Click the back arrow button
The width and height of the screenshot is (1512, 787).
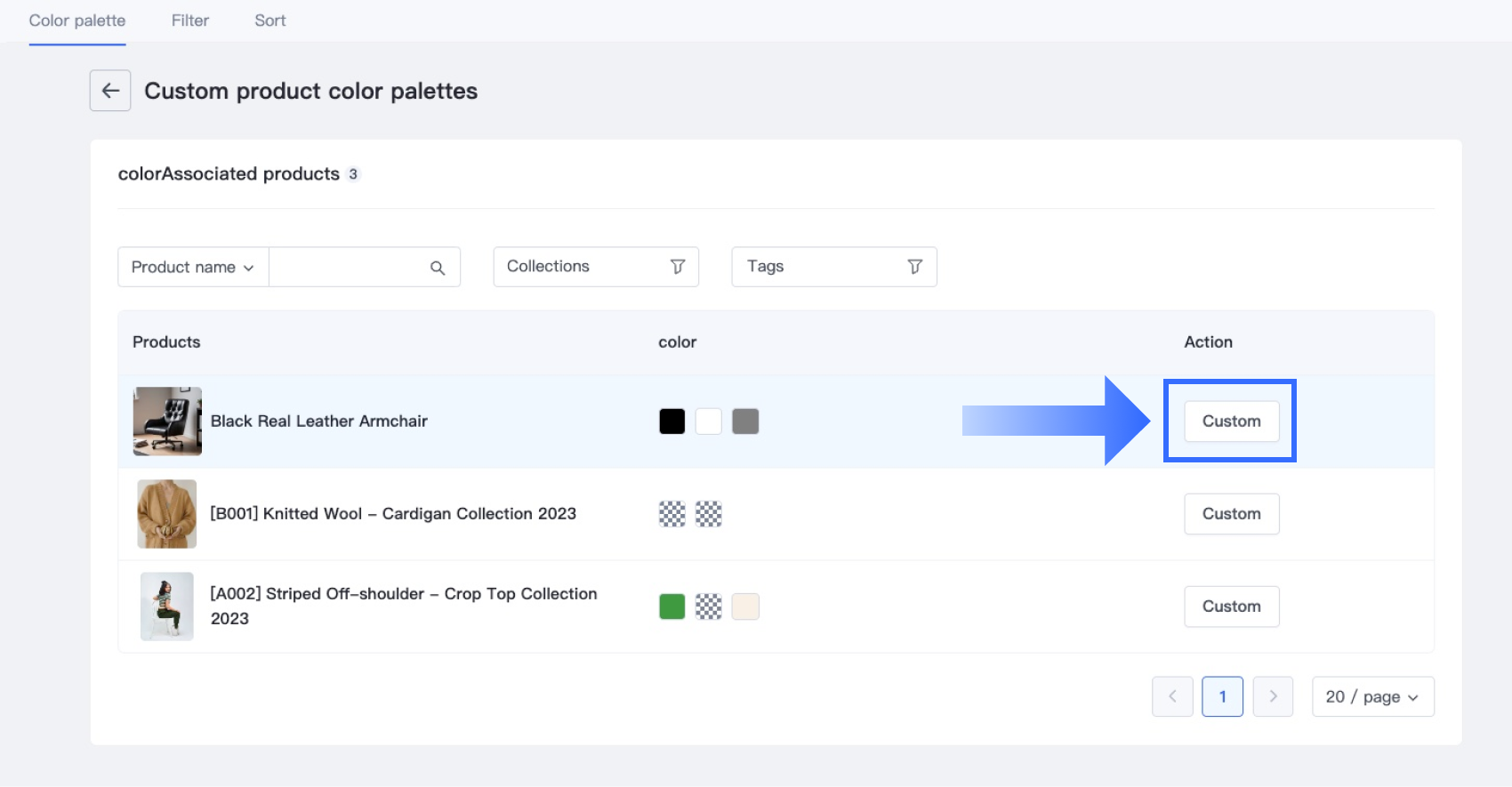pos(110,91)
